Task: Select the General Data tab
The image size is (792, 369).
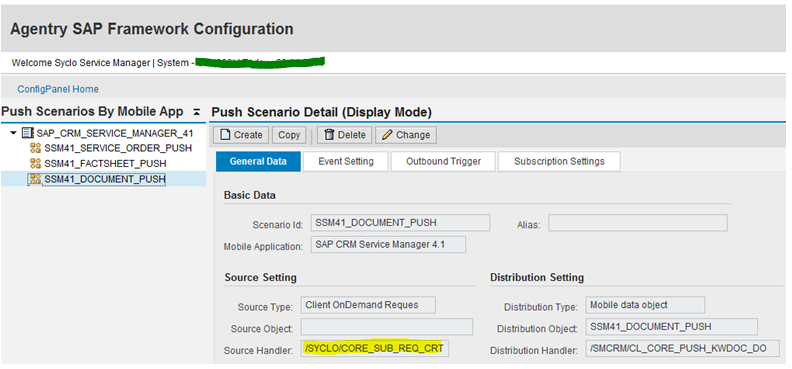Action: pos(258,162)
